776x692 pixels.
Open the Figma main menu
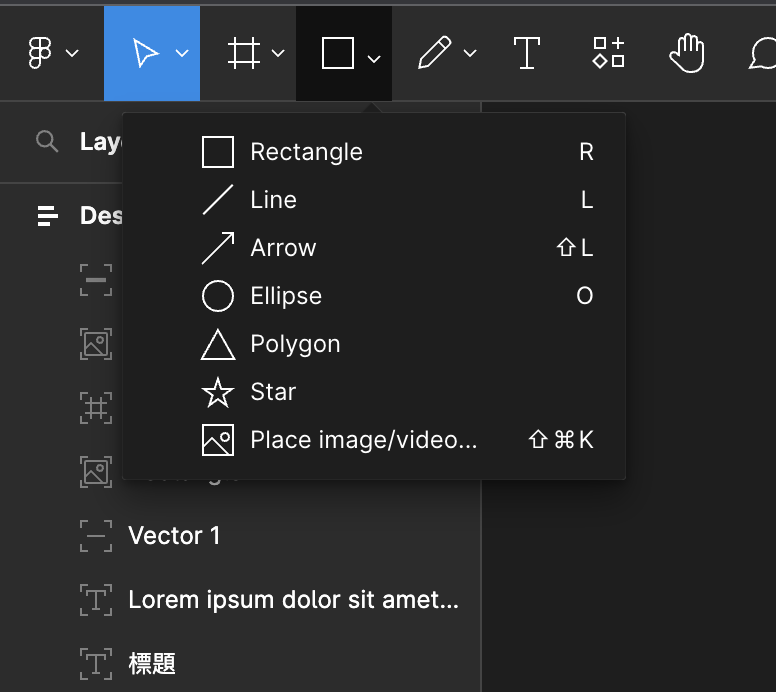pos(41,54)
